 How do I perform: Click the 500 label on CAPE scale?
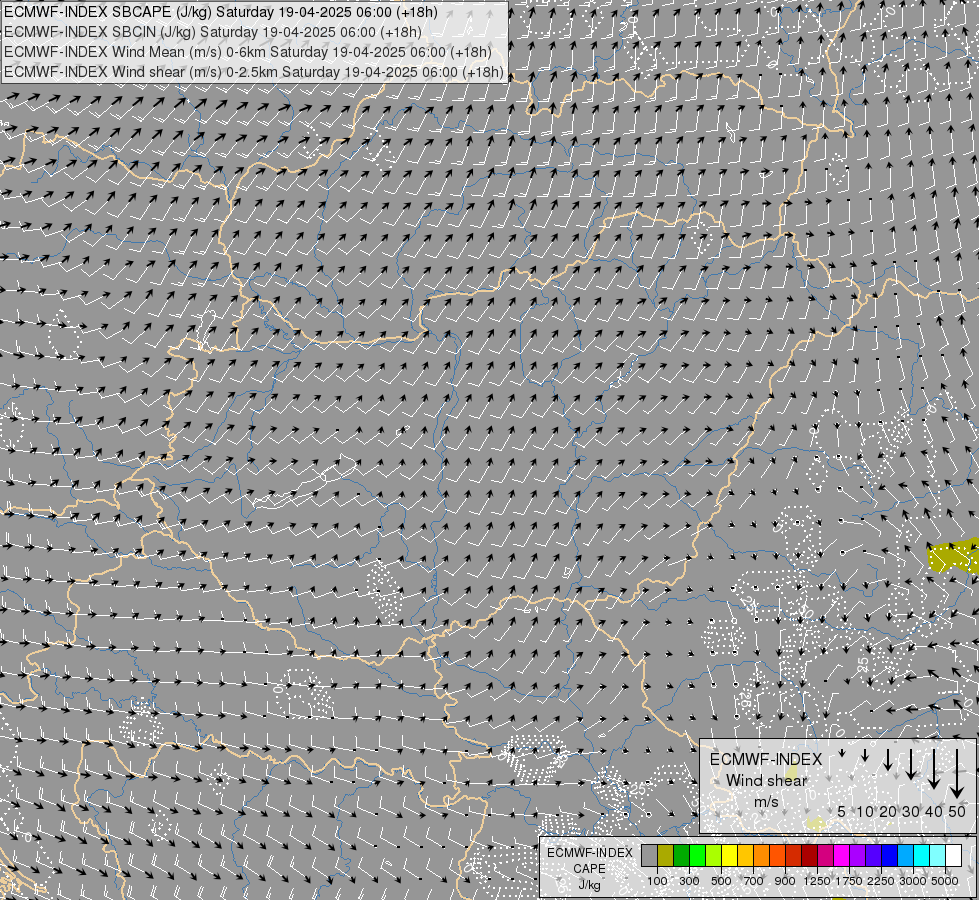click(721, 881)
